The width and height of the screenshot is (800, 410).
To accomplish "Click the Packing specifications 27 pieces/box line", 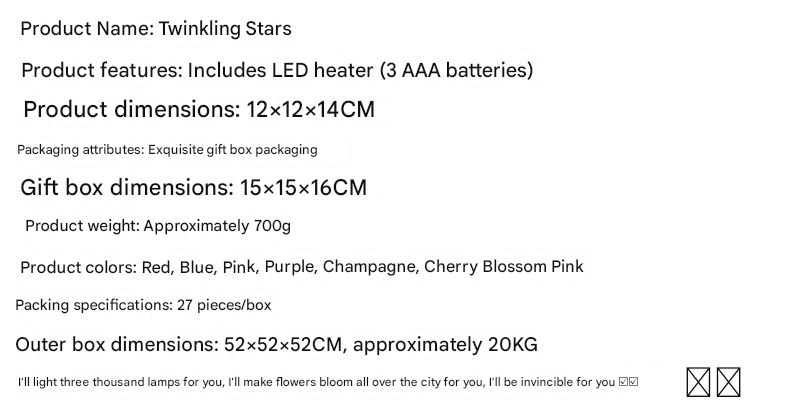I will pos(143,305).
